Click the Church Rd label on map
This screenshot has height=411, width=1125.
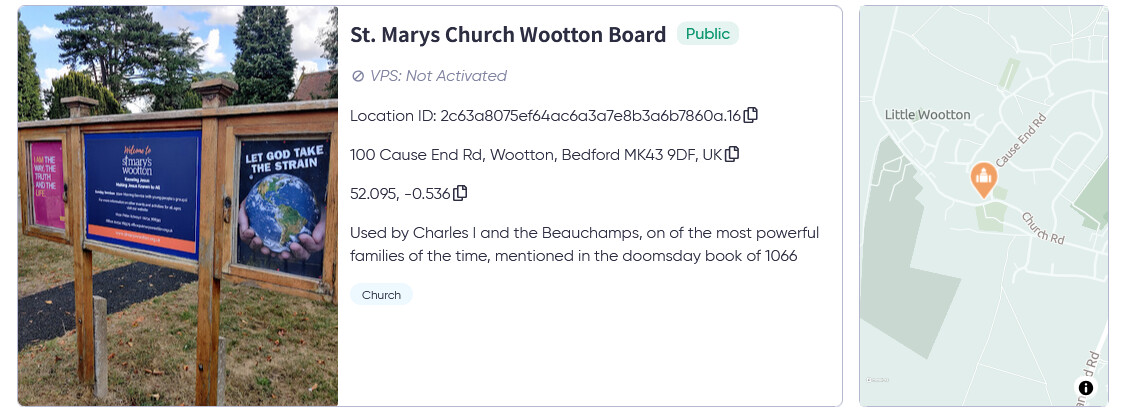point(1044,228)
